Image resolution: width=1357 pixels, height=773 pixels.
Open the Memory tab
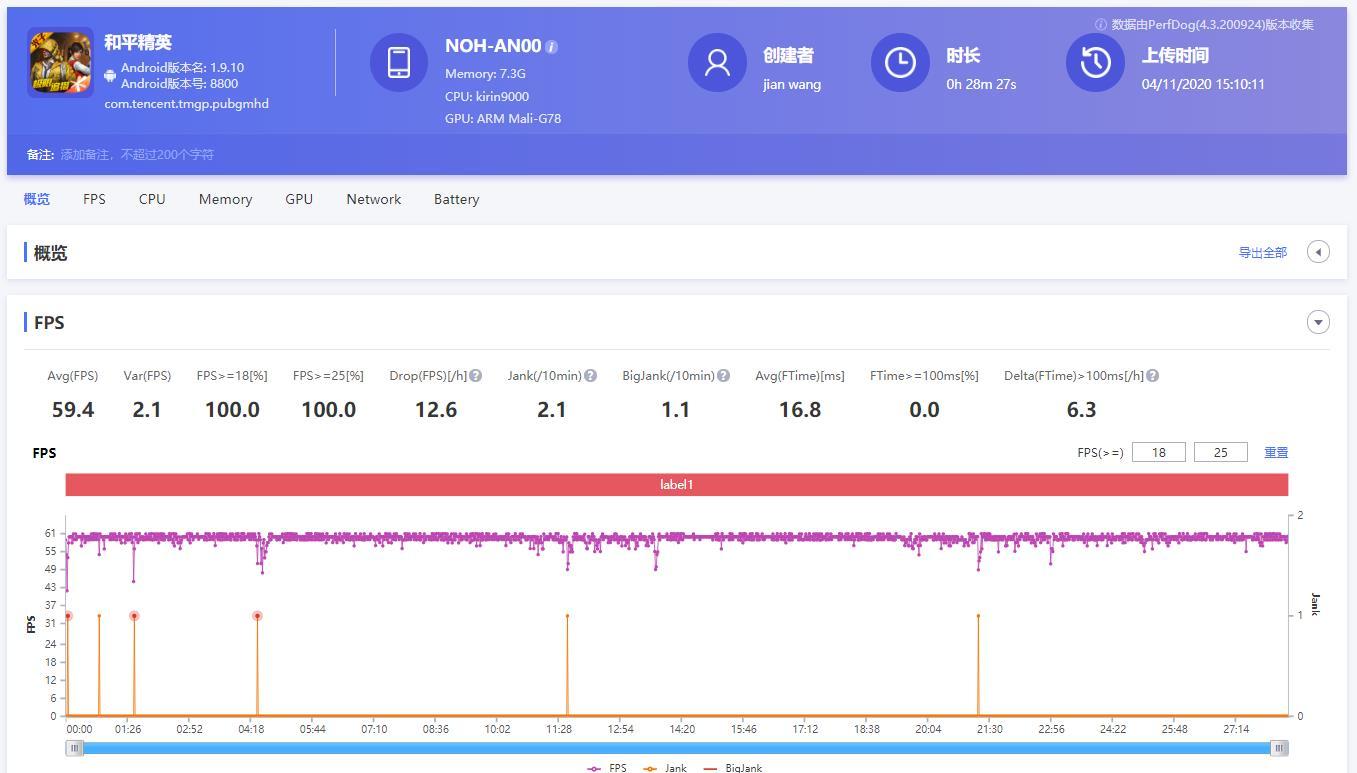[x=225, y=199]
